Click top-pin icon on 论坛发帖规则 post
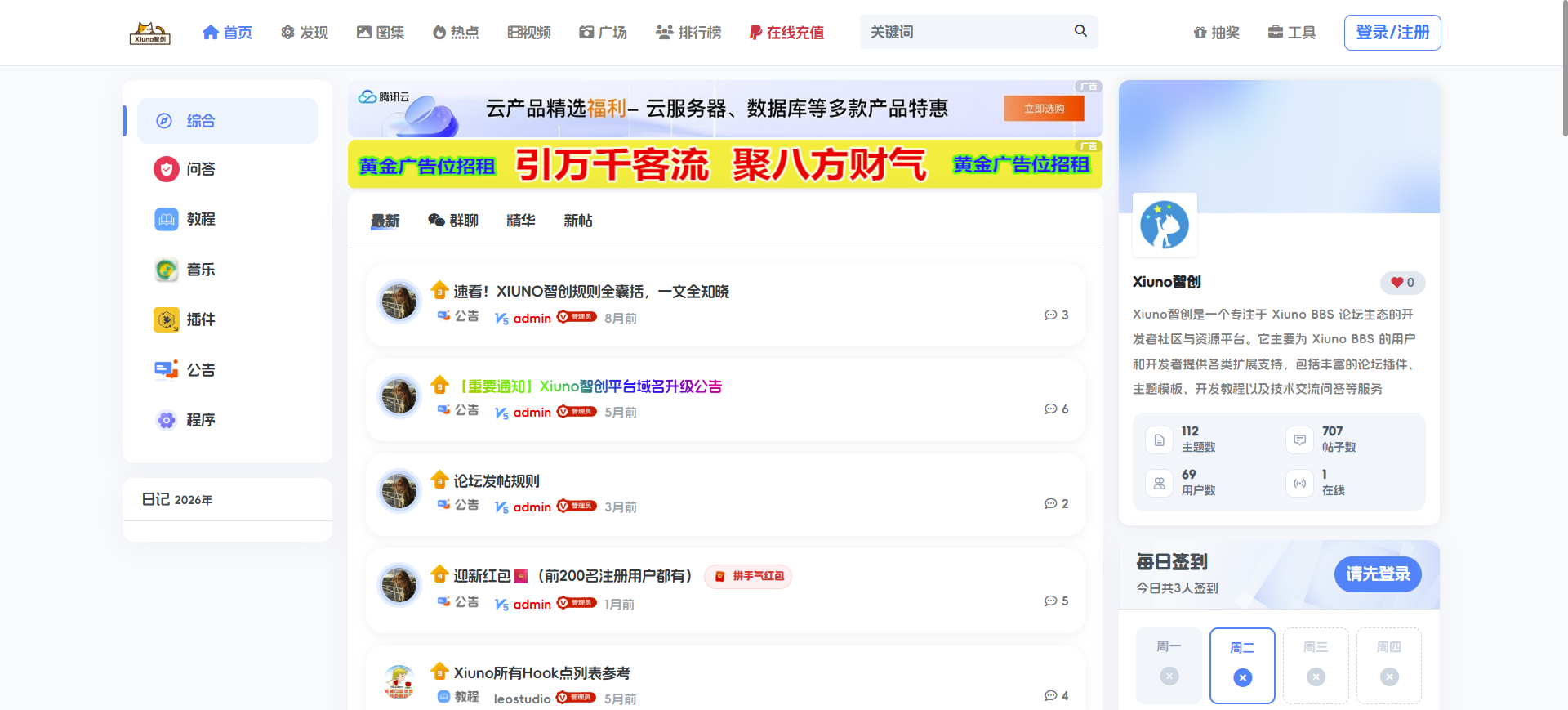 click(x=439, y=479)
